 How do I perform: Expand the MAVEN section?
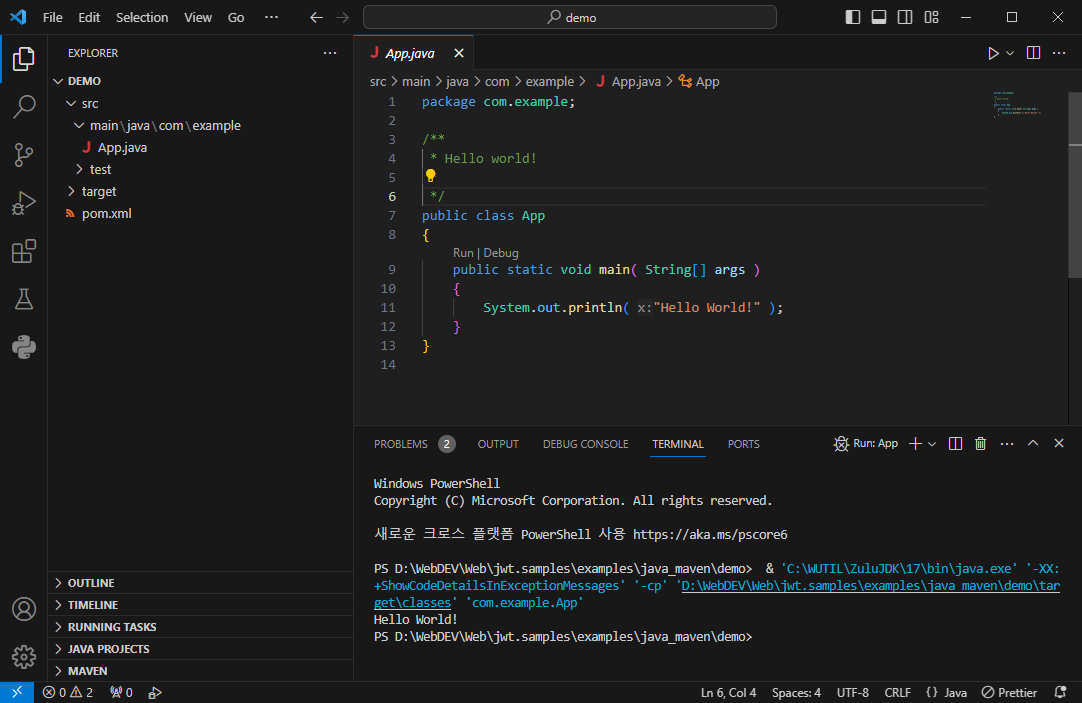(87, 671)
